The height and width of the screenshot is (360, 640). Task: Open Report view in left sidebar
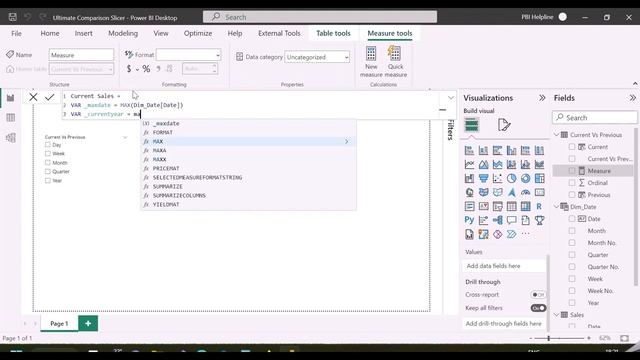11,98
